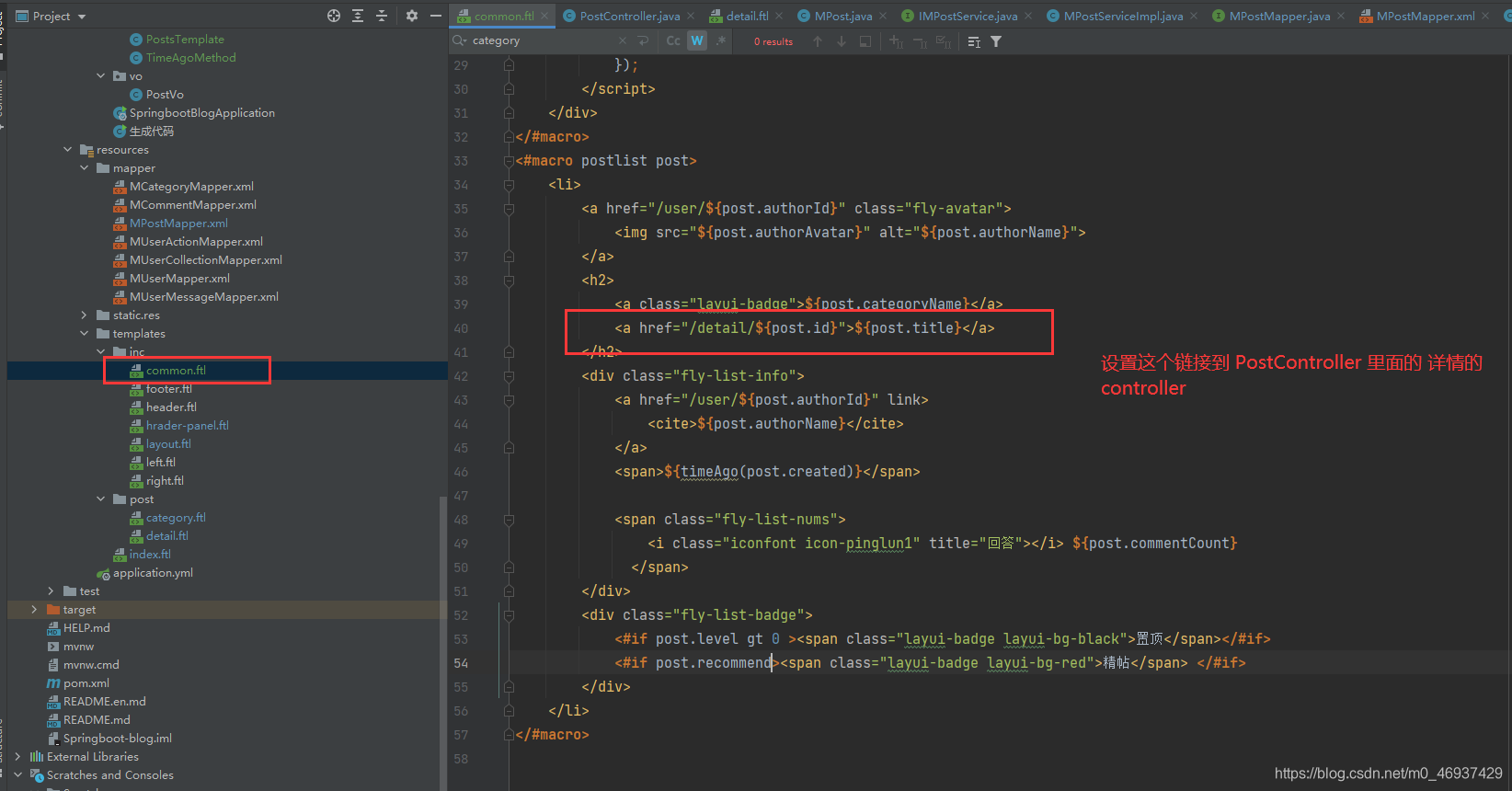
Task: Go to next search occurrence
Action: (841, 41)
